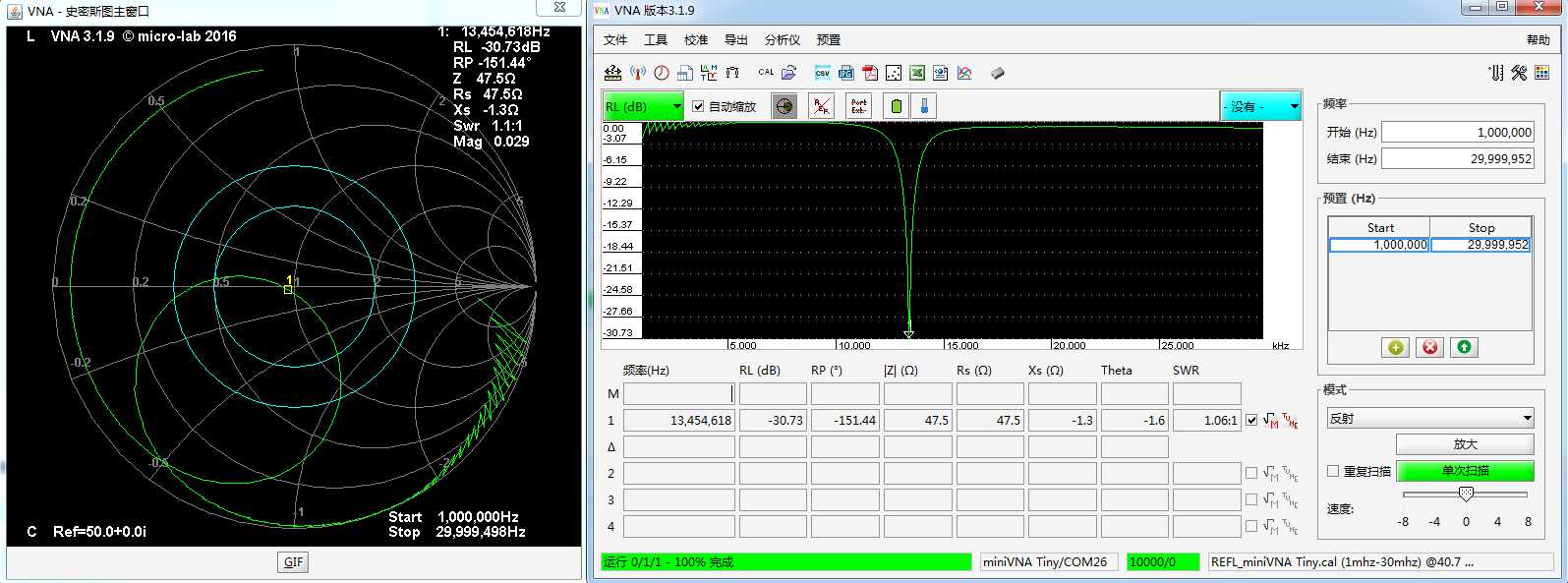Open the table sheet document icon
Image resolution: width=1568 pixels, height=583 pixels.
(685, 73)
